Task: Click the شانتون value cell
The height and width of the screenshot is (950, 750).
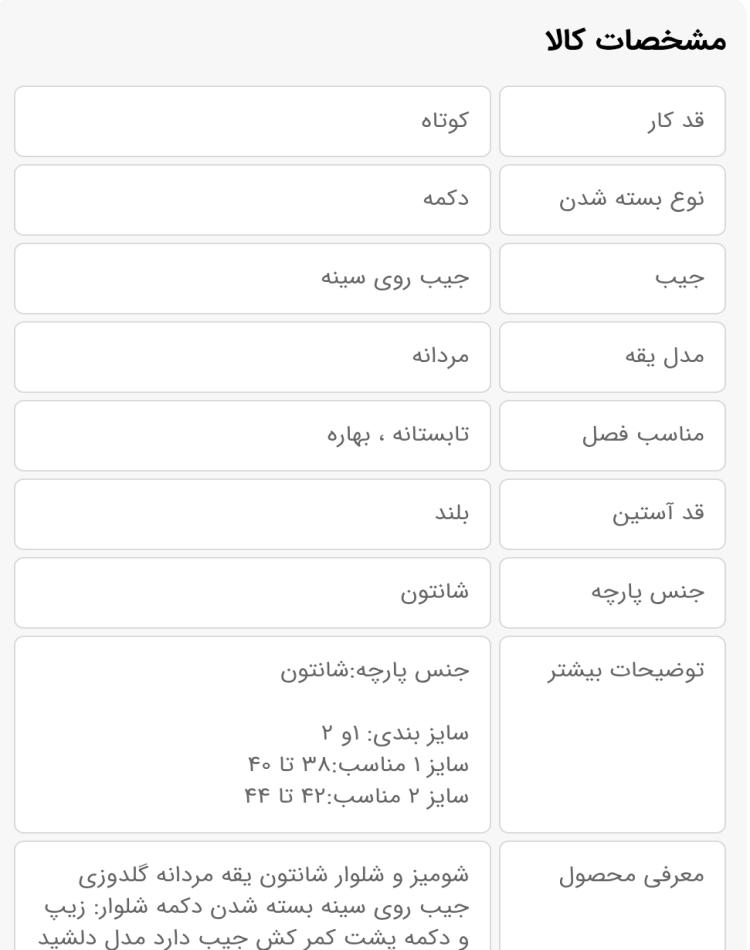Action: (252, 593)
